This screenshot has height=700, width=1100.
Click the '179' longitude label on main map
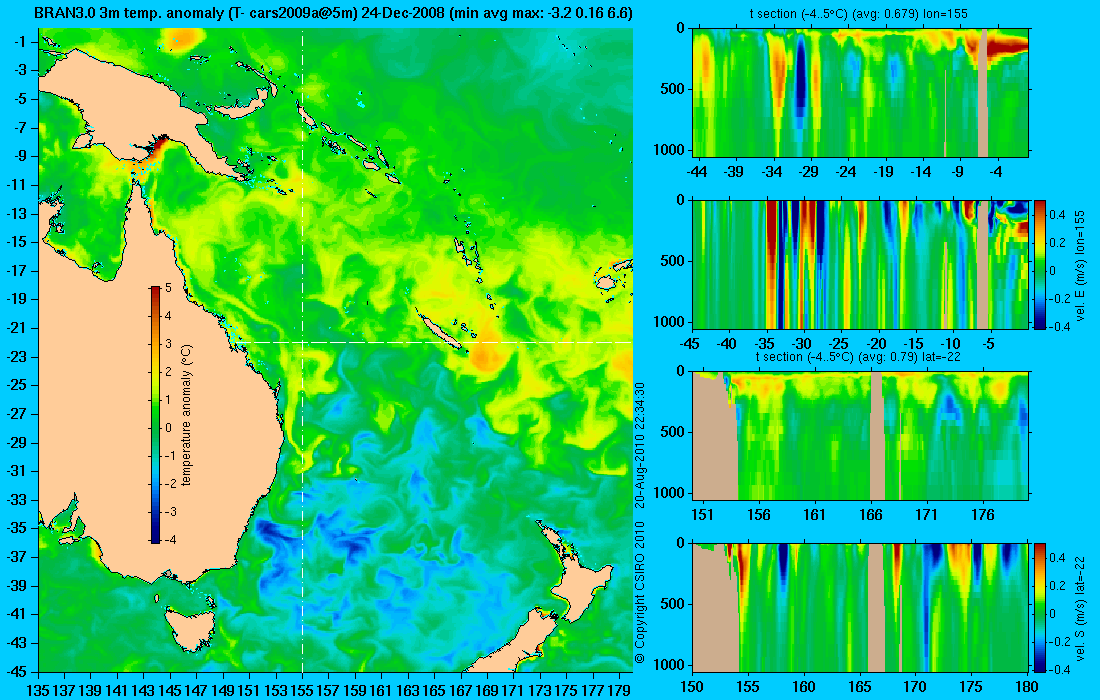(x=619, y=690)
